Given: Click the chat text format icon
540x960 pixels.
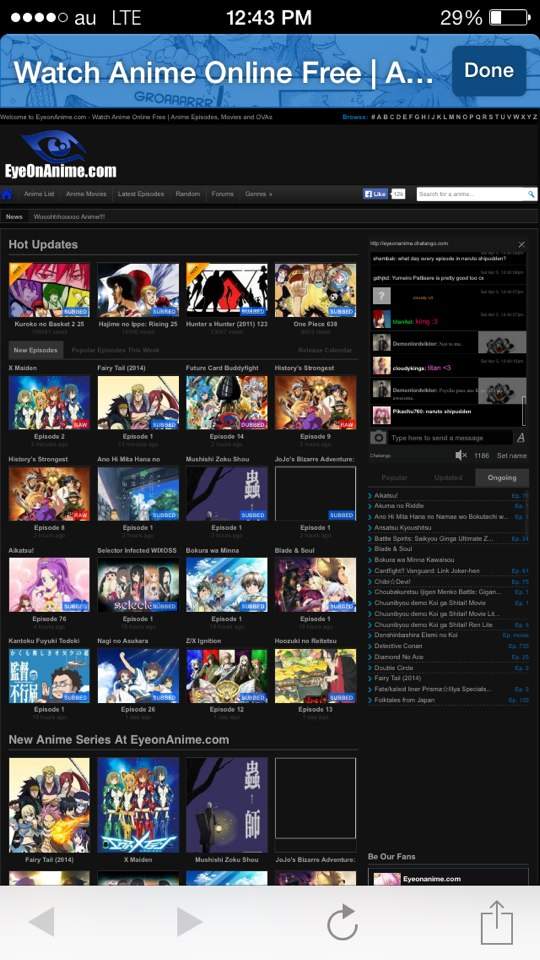Looking at the screenshot, I should [x=521, y=438].
